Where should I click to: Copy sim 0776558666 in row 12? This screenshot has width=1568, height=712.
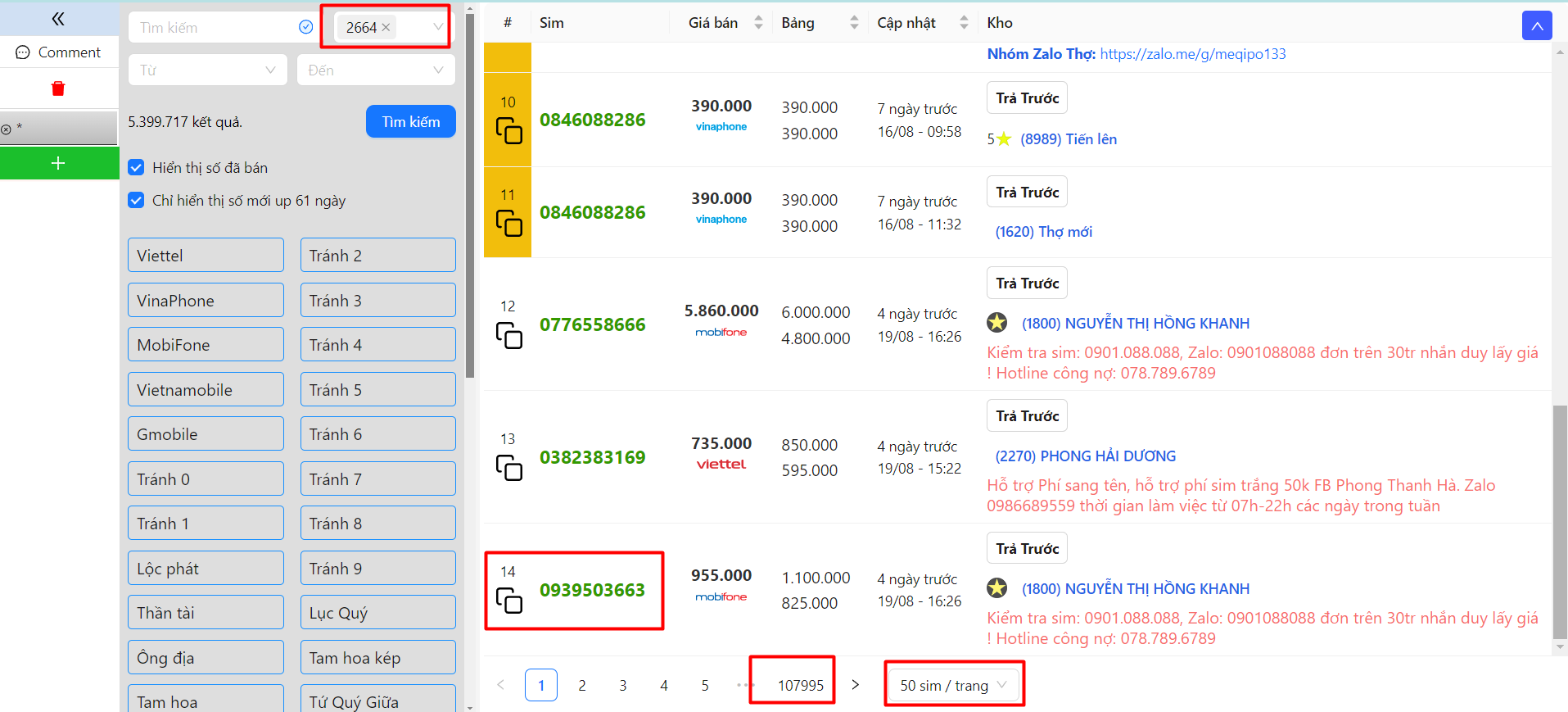[x=508, y=334]
